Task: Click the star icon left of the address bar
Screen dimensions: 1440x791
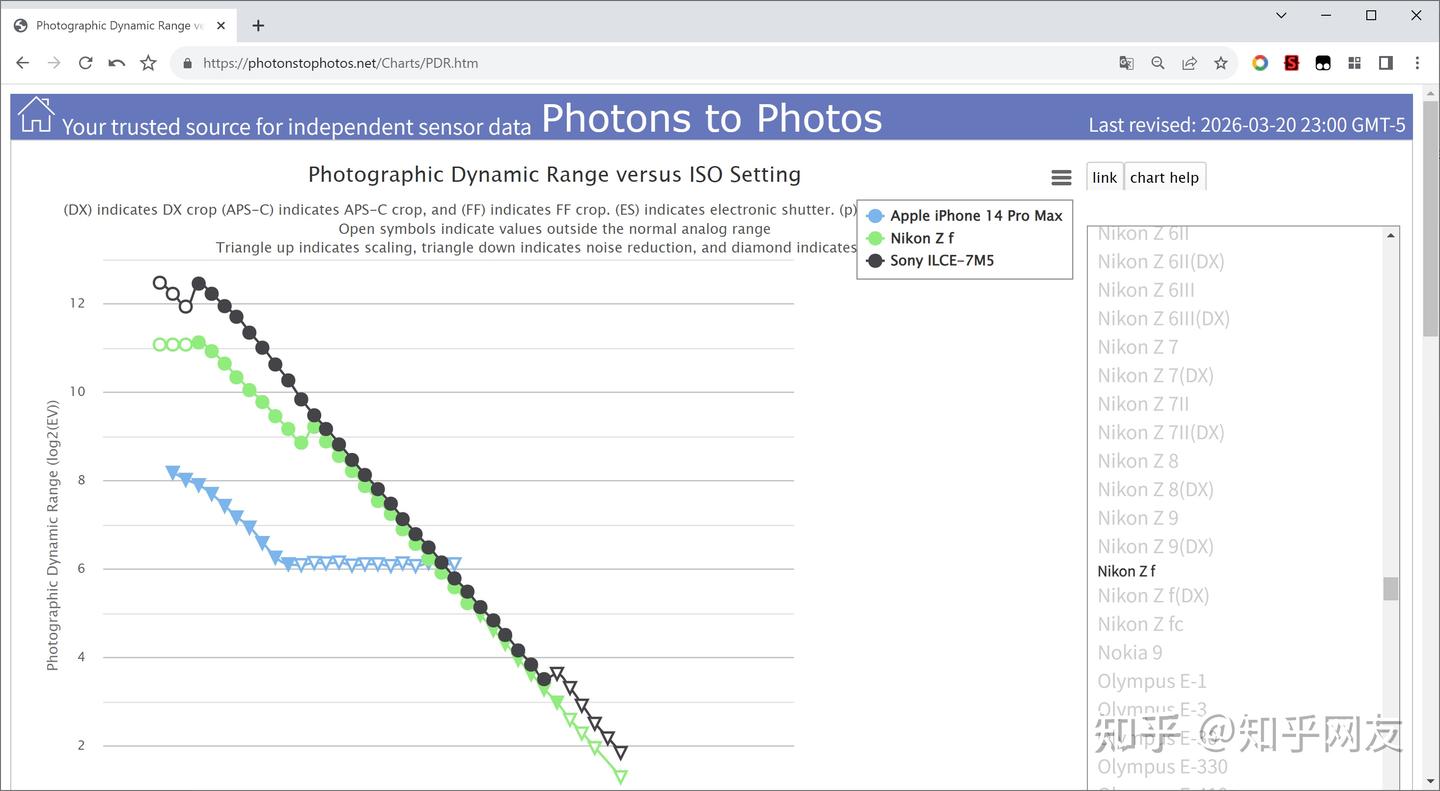Action: pyautogui.click(x=148, y=63)
